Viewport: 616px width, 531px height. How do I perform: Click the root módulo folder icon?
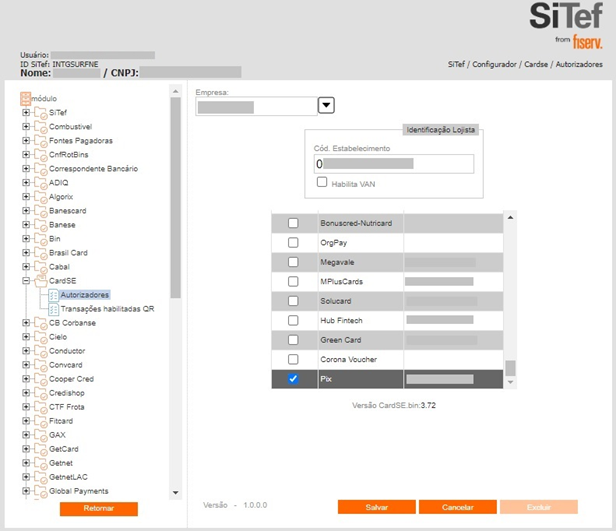point(26,99)
